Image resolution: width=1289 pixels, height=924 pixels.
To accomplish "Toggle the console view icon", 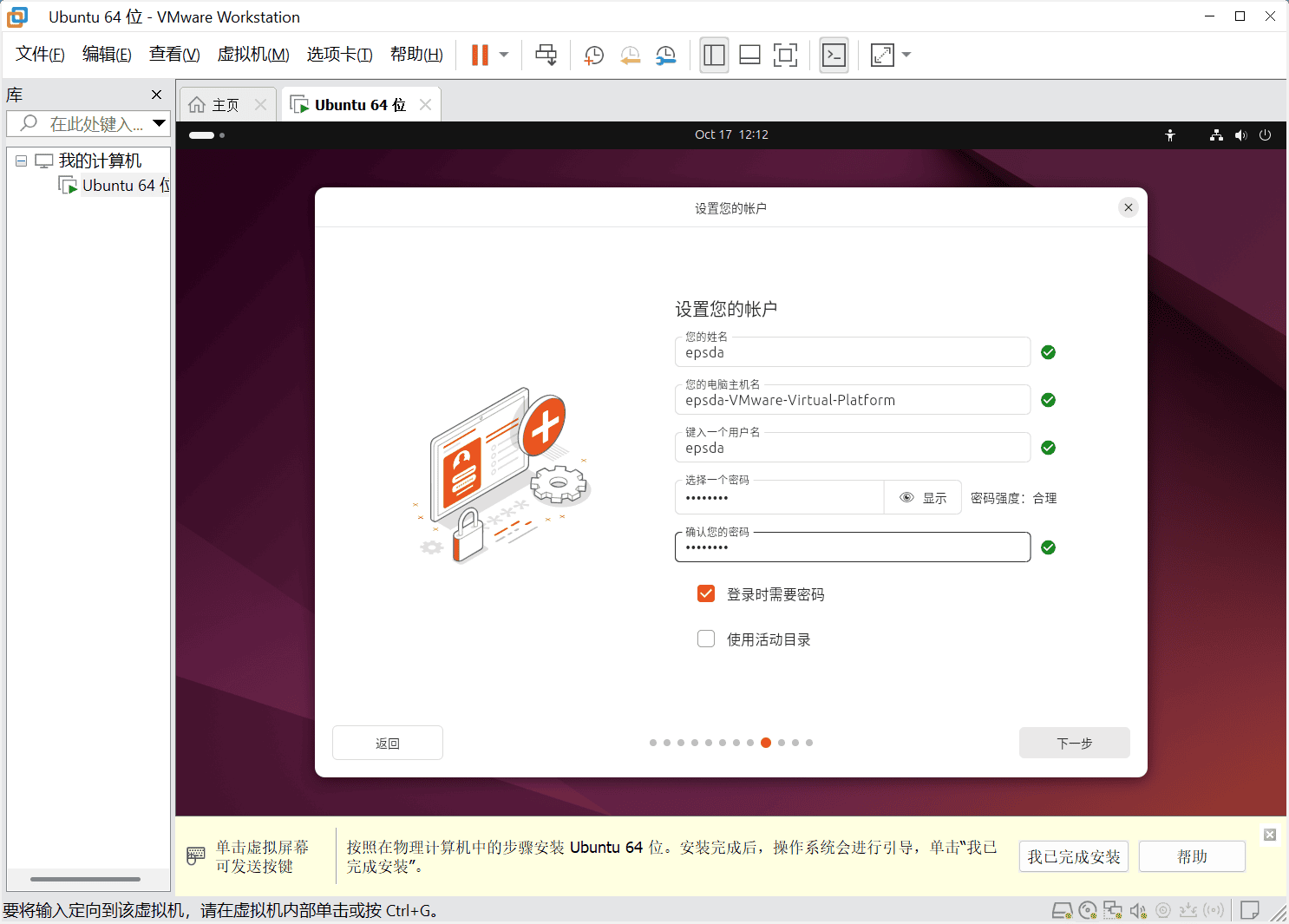I will [x=834, y=55].
